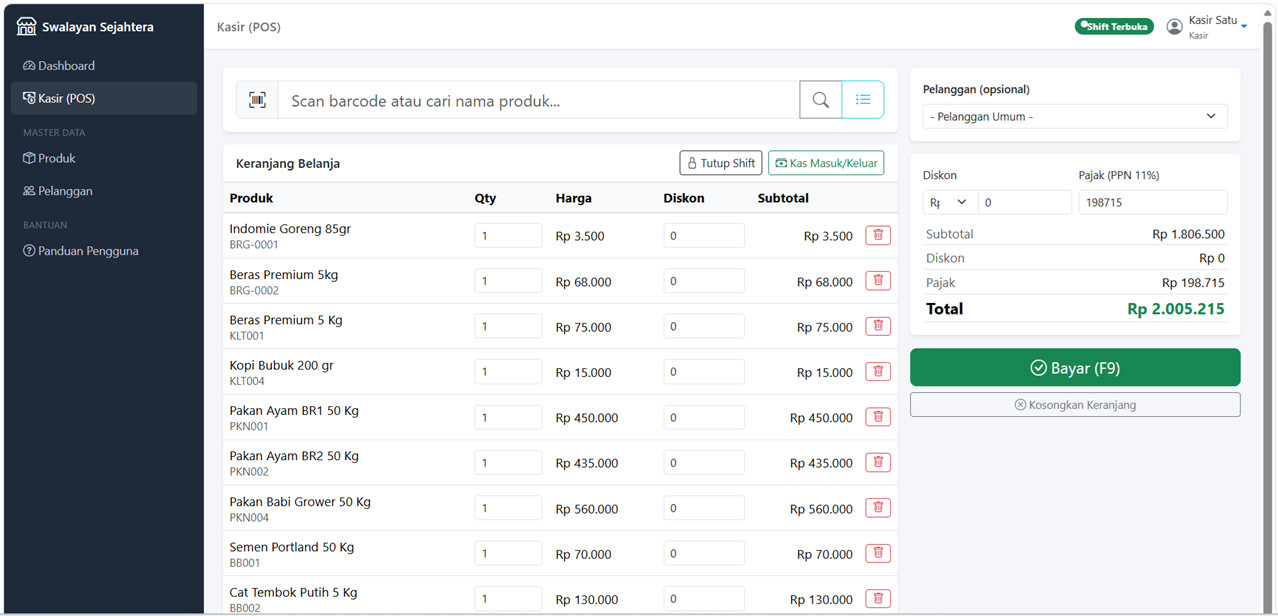
Task: Go to Produk under Master Data
Action: pos(104,158)
